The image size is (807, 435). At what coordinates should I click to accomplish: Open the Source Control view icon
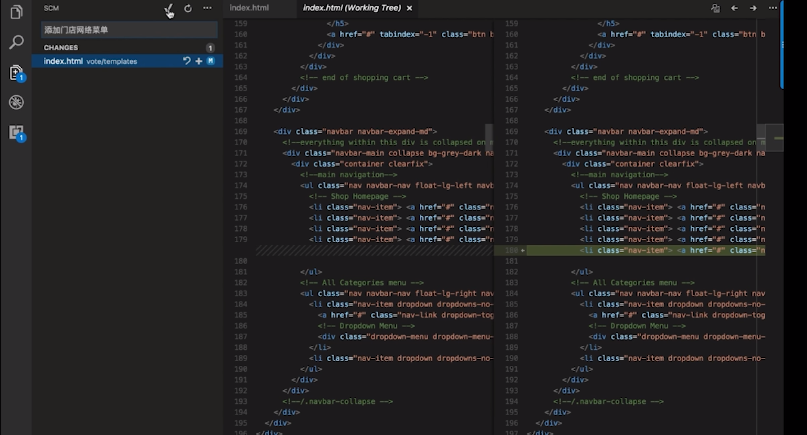tap(16, 73)
